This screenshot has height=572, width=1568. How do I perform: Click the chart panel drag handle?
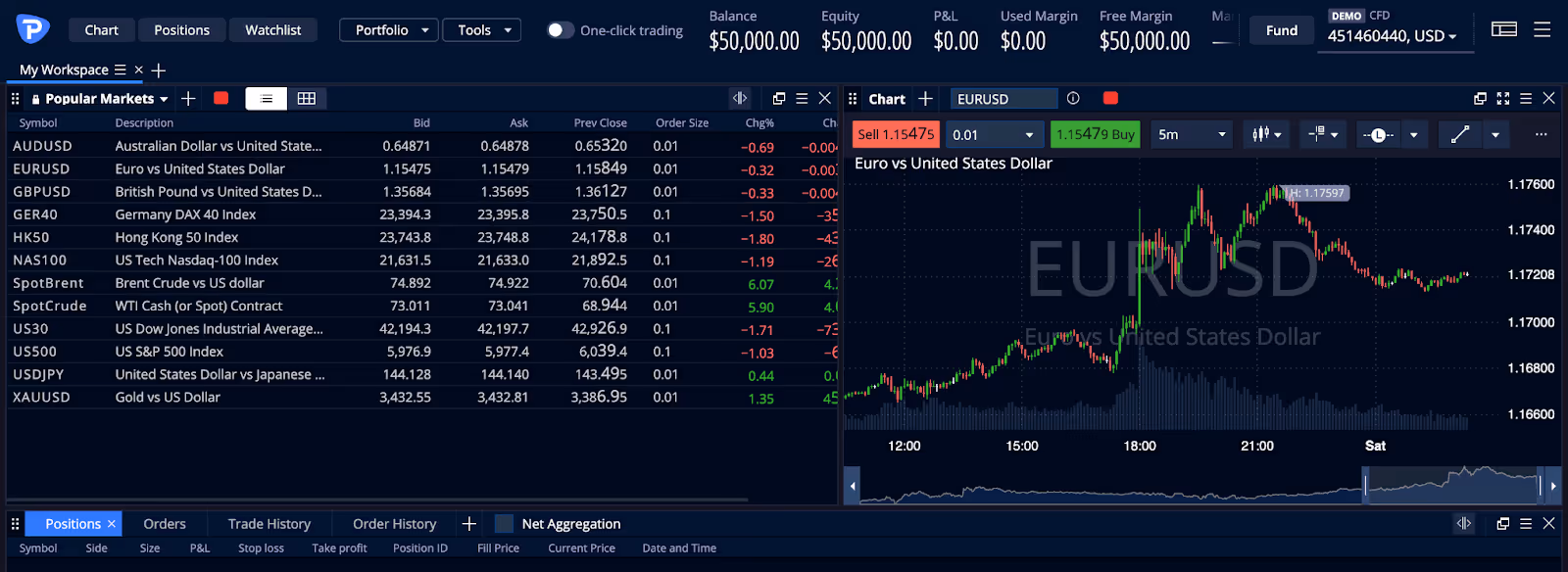[853, 98]
